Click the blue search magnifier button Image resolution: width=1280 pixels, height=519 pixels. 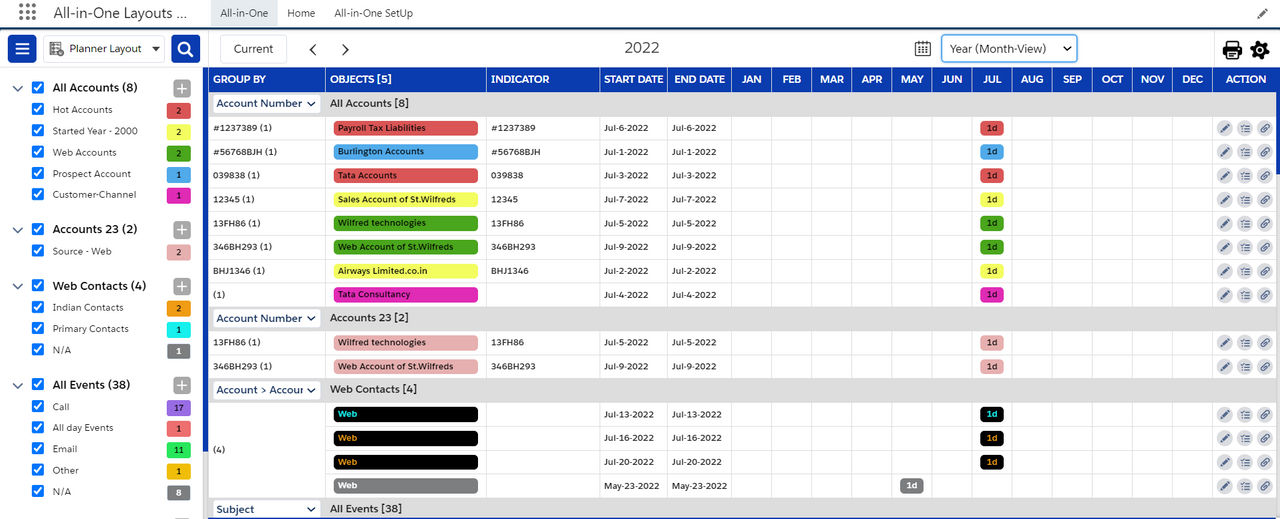point(185,48)
